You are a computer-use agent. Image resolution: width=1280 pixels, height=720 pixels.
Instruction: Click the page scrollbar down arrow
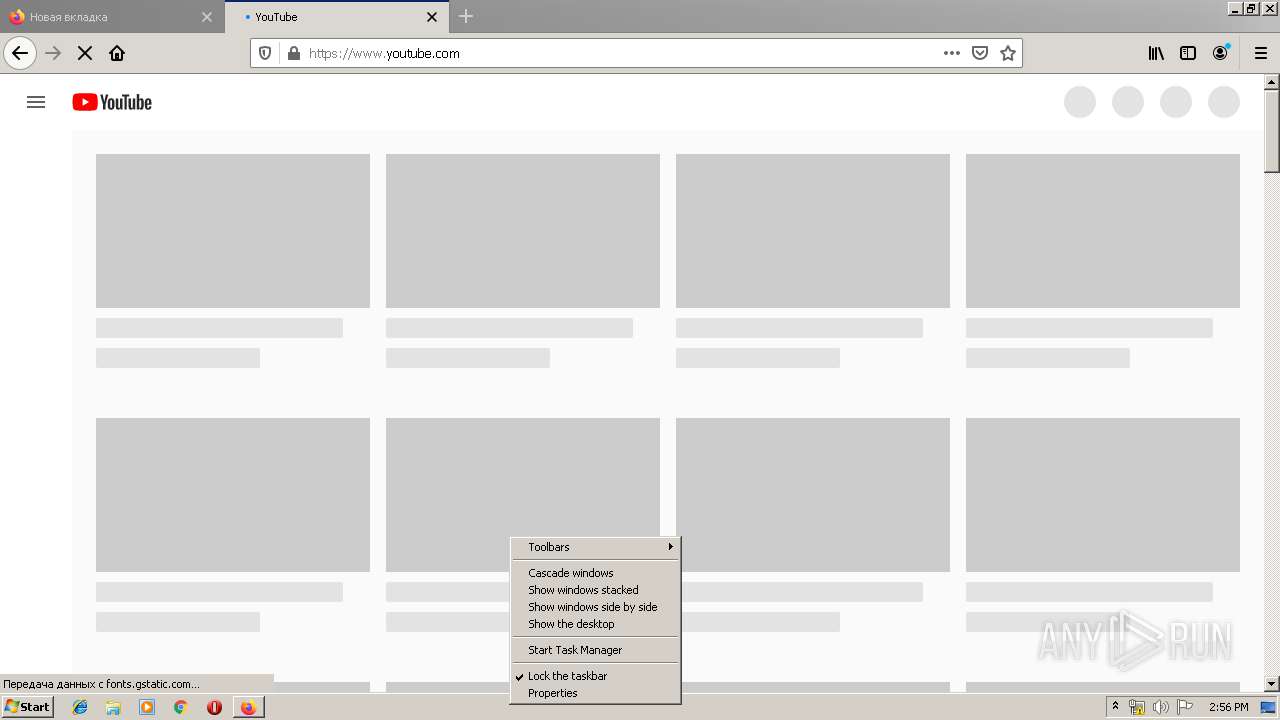[x=1272, y=684]
